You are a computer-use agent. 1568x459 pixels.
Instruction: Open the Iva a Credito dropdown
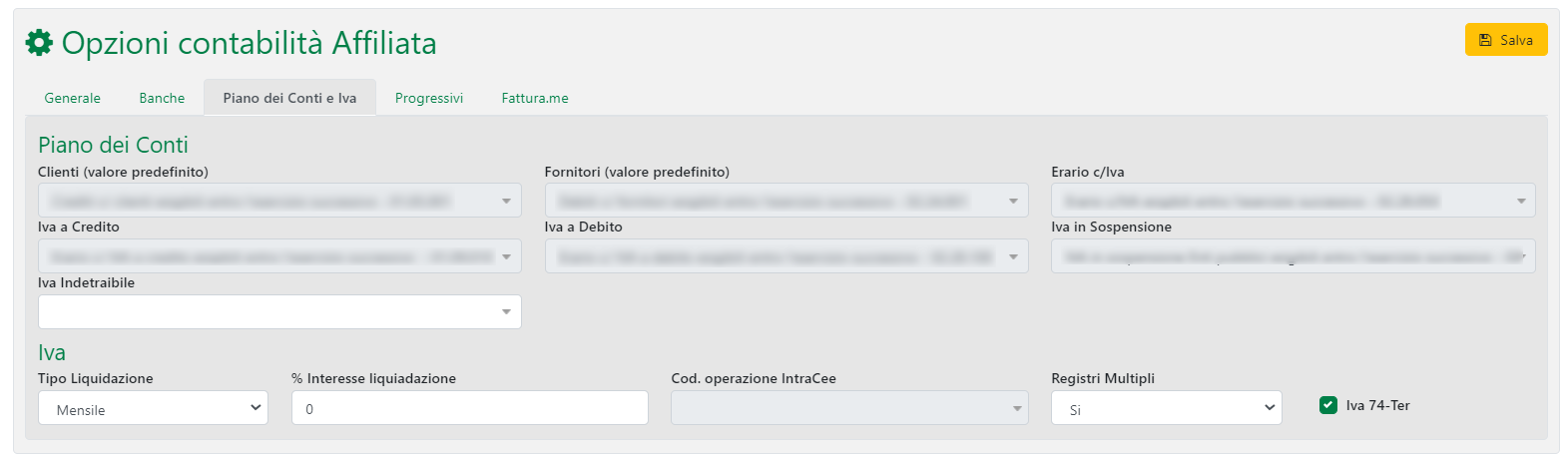pyautogui.click(x=279, y=256)
